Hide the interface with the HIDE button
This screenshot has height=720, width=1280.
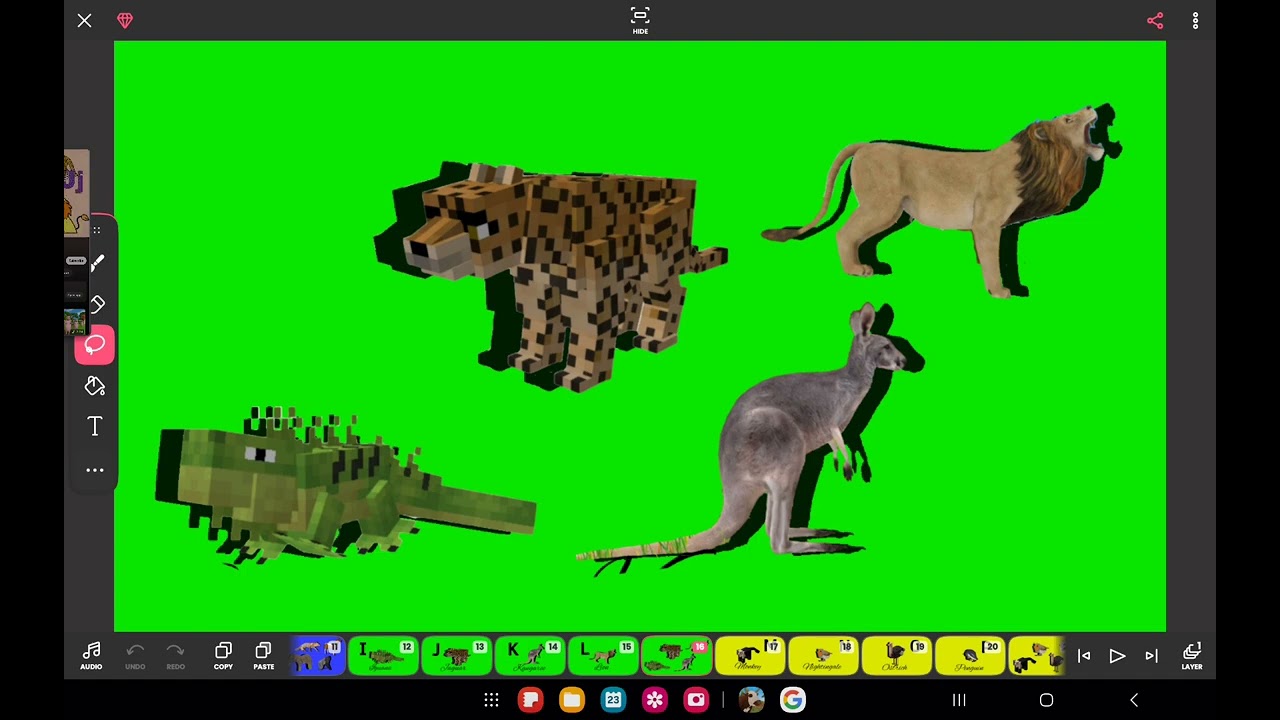tap(640, 20)
